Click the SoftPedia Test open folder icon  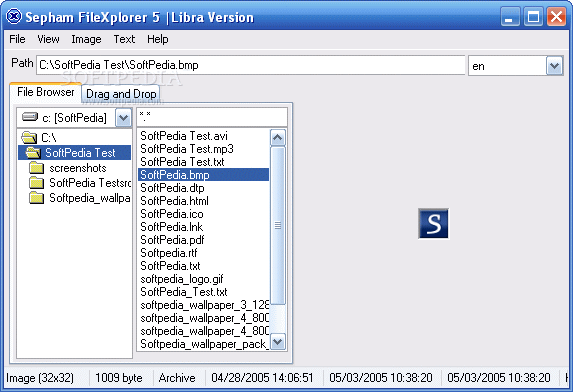tap(33, 153)
